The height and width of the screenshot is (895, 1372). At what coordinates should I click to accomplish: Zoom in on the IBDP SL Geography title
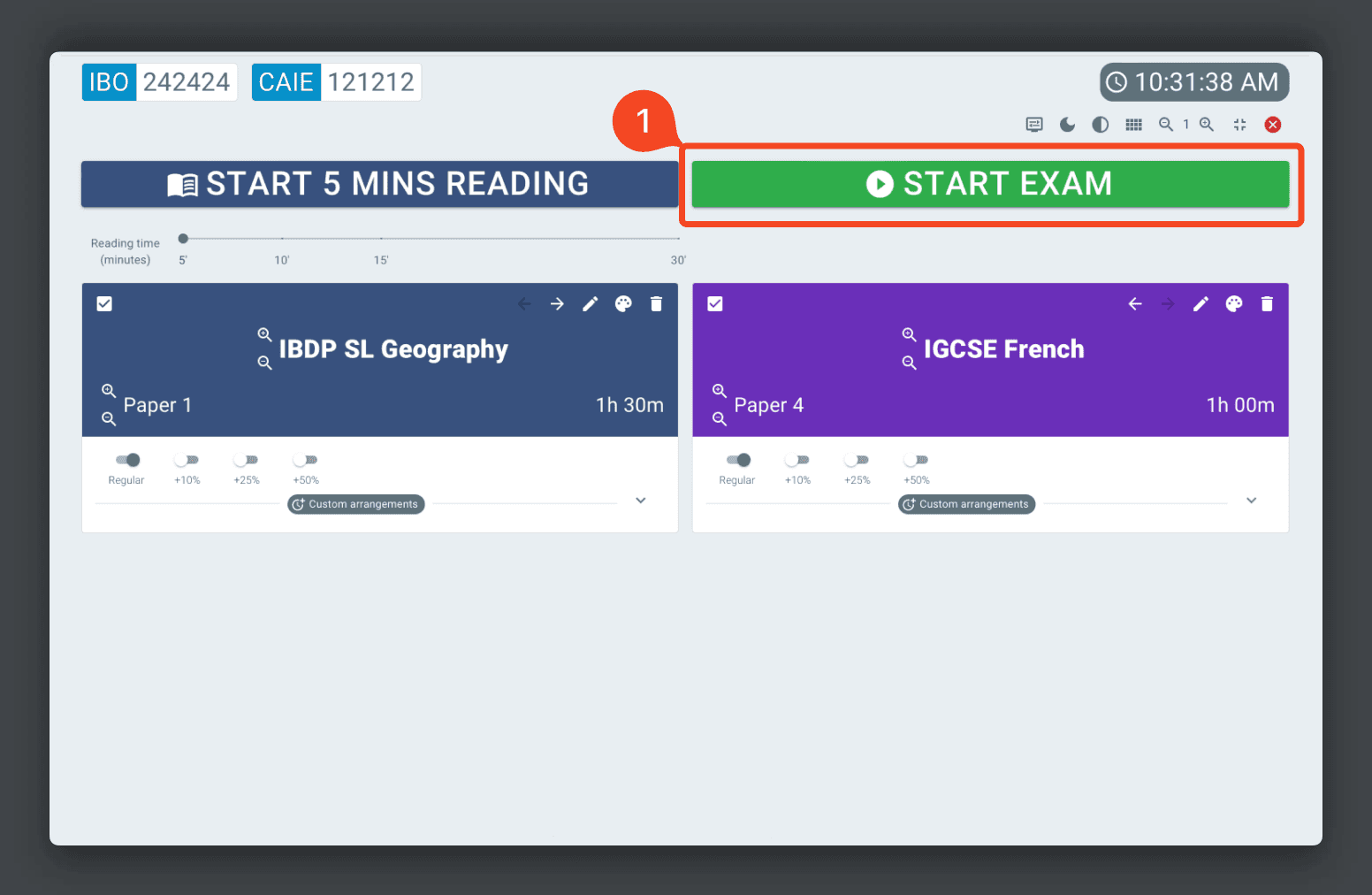tap(264, 334)
